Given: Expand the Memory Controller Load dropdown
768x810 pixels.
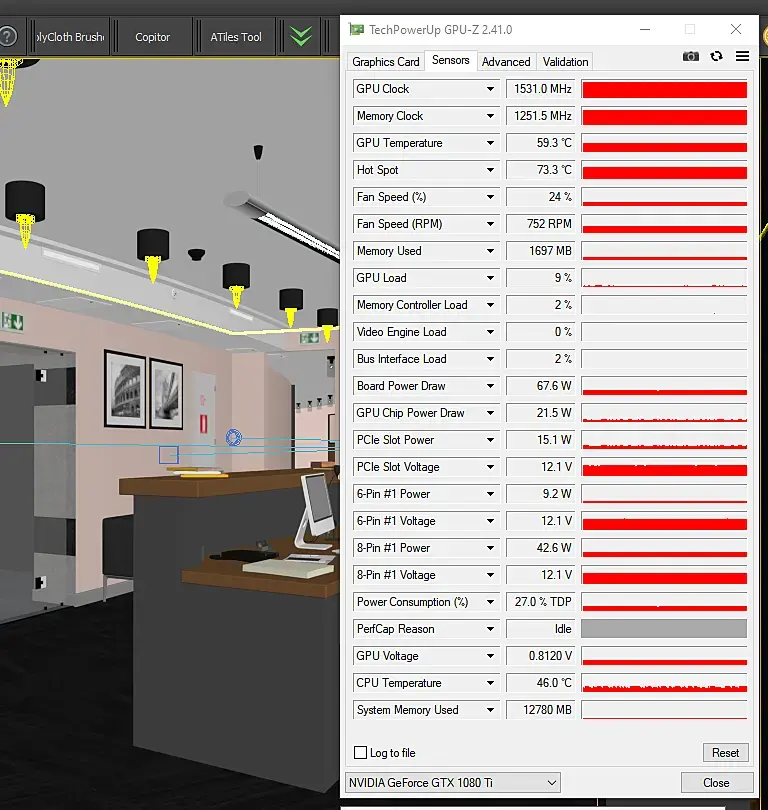Looking at the screenshot, I should pyautogui.click(x=490, y=305).
